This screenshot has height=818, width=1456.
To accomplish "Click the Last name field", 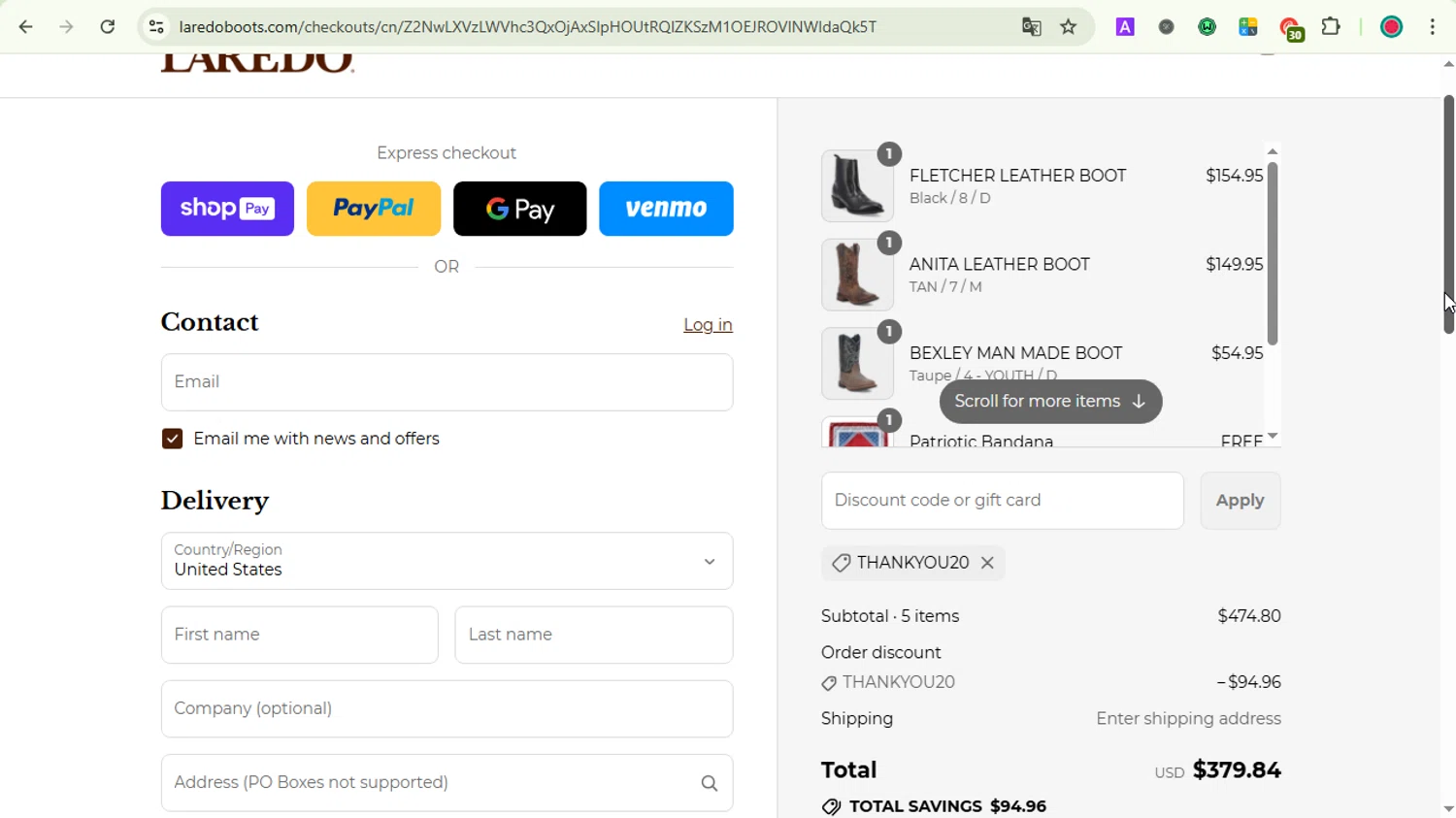I will pyautogui.click(x=594, y=635).
